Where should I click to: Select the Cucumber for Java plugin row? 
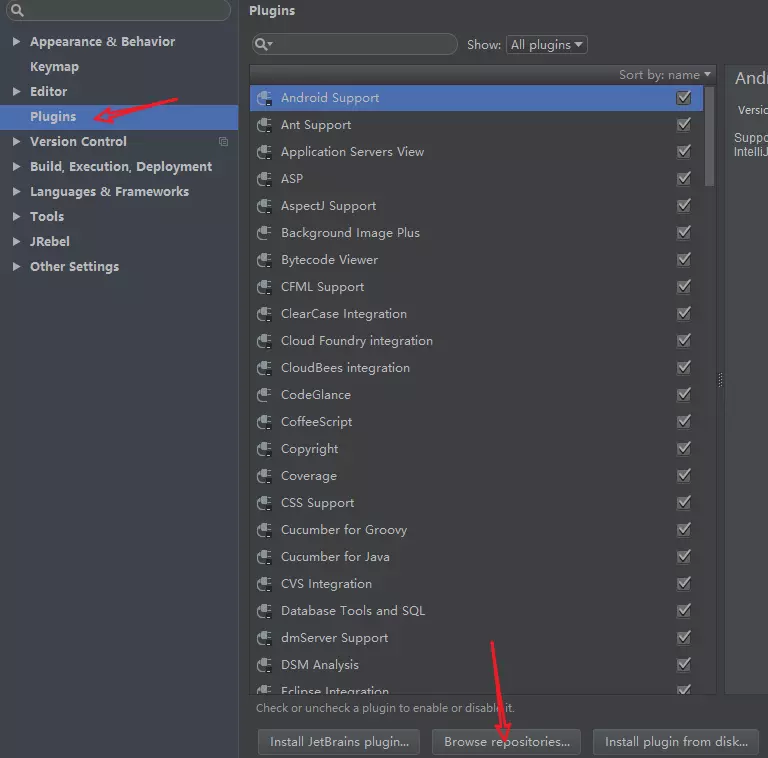(x=476, y=557)
